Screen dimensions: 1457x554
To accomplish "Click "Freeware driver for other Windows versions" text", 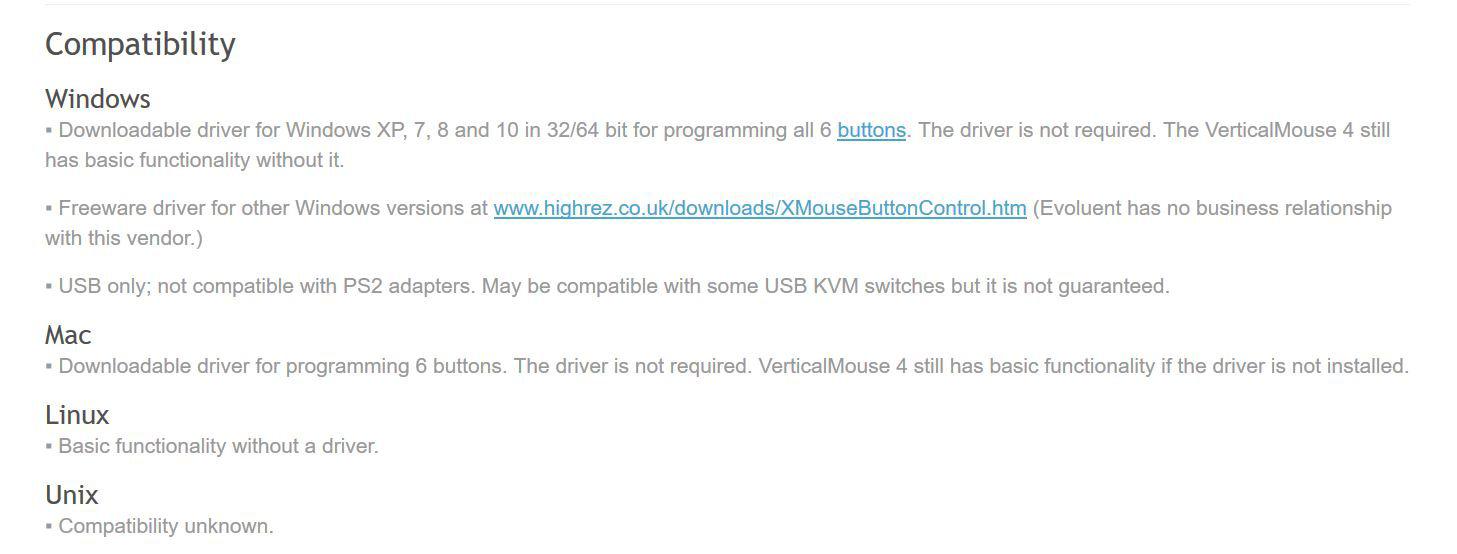I will click(274, 208).
